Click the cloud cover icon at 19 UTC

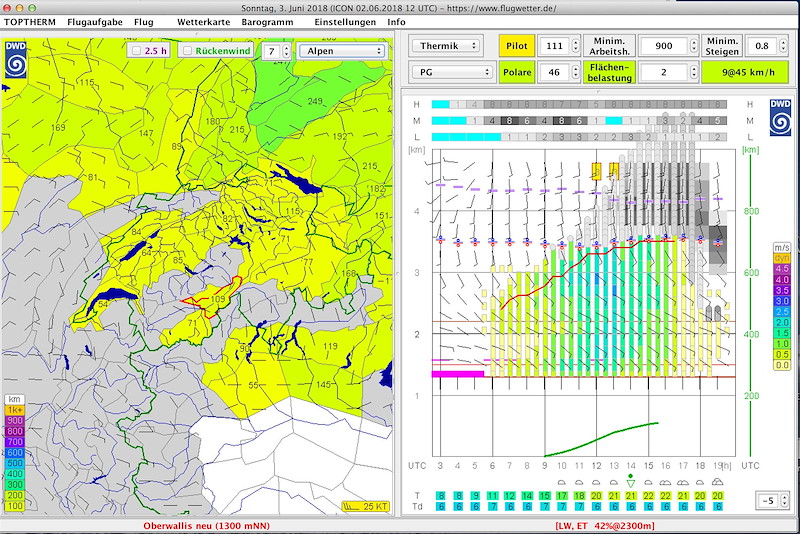[717, 482]
